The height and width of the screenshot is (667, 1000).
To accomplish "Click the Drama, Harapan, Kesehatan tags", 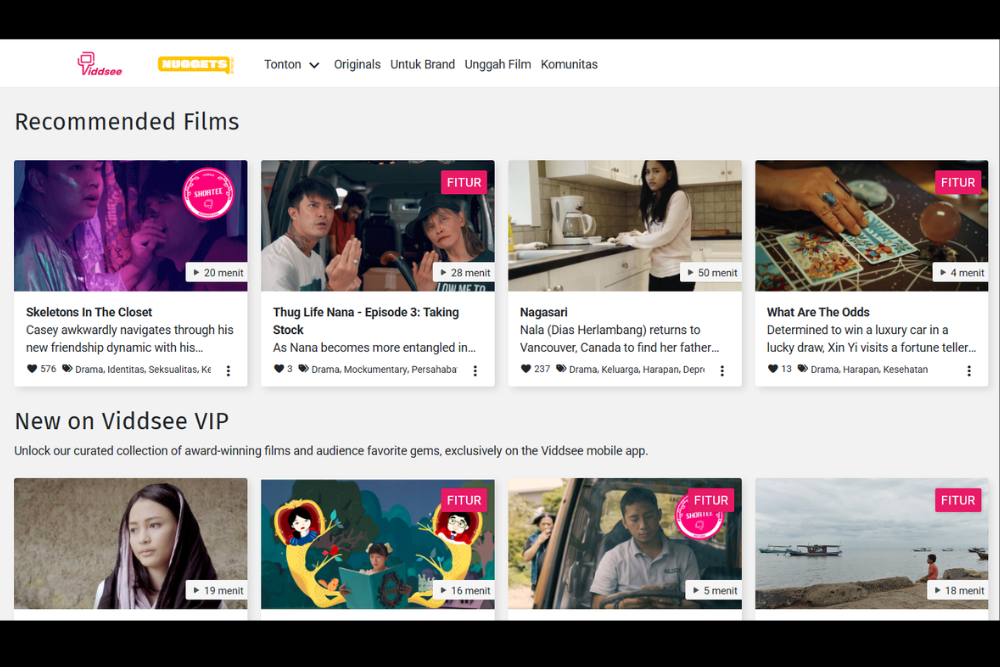I will pos(869,369).
